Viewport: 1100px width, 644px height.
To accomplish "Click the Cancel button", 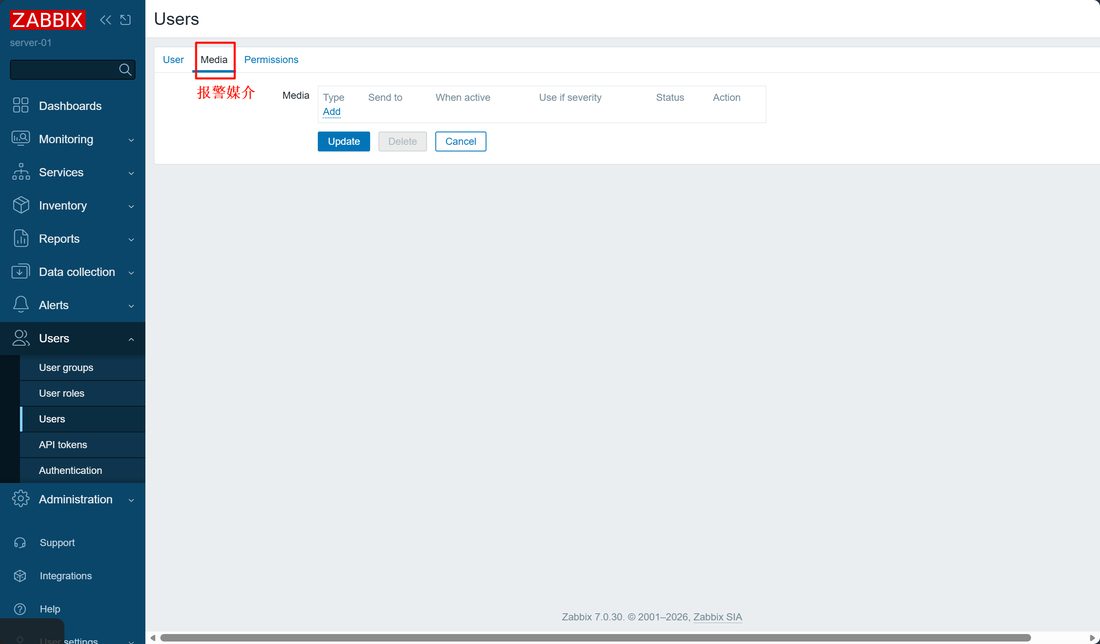I will coord(461,141).
